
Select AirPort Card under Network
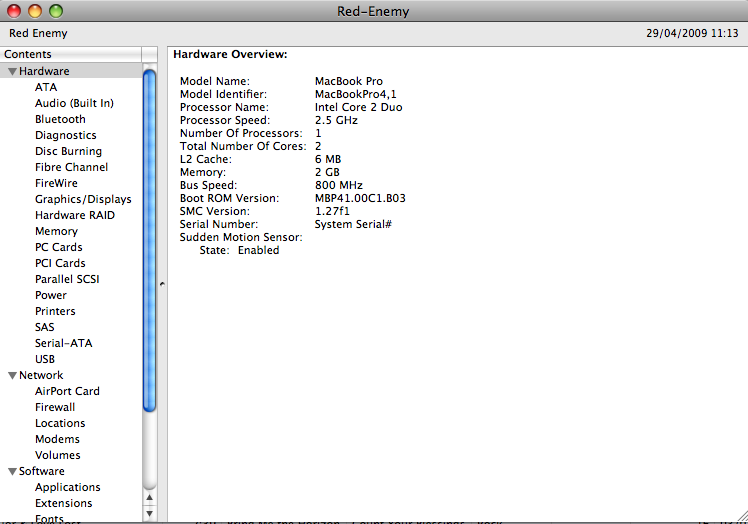[67, 391]
